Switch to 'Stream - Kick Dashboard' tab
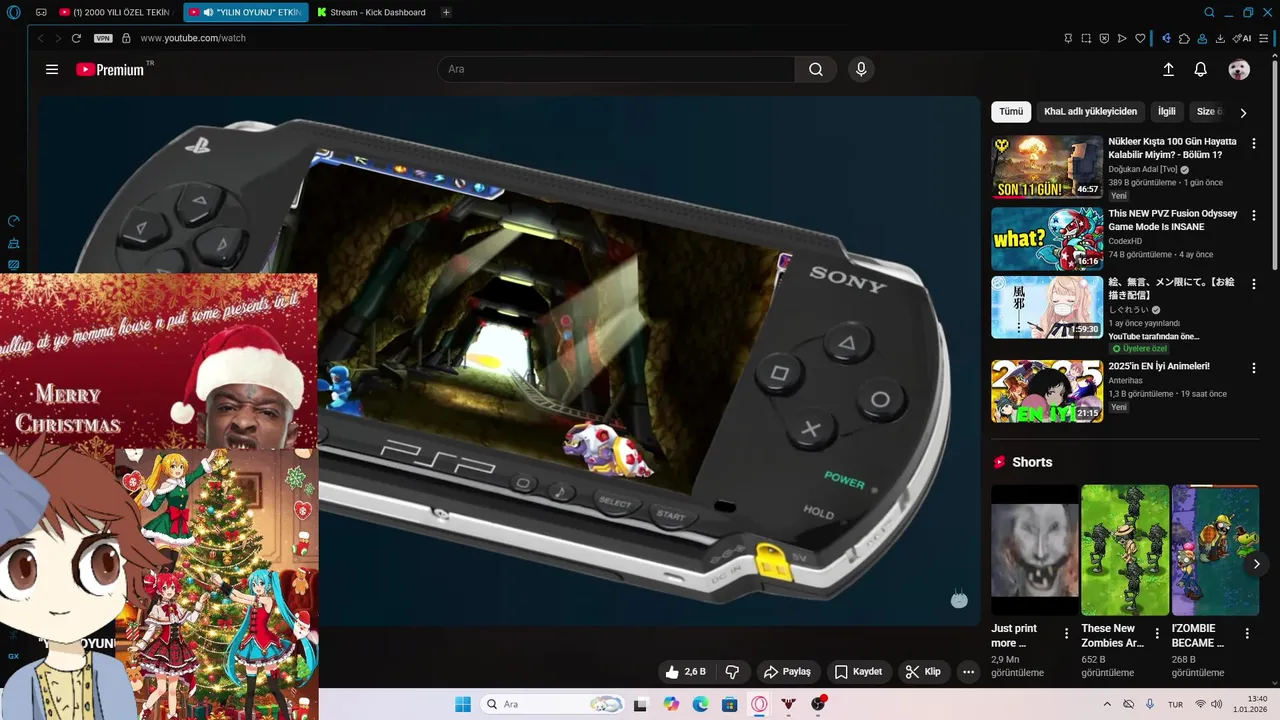 372,12
